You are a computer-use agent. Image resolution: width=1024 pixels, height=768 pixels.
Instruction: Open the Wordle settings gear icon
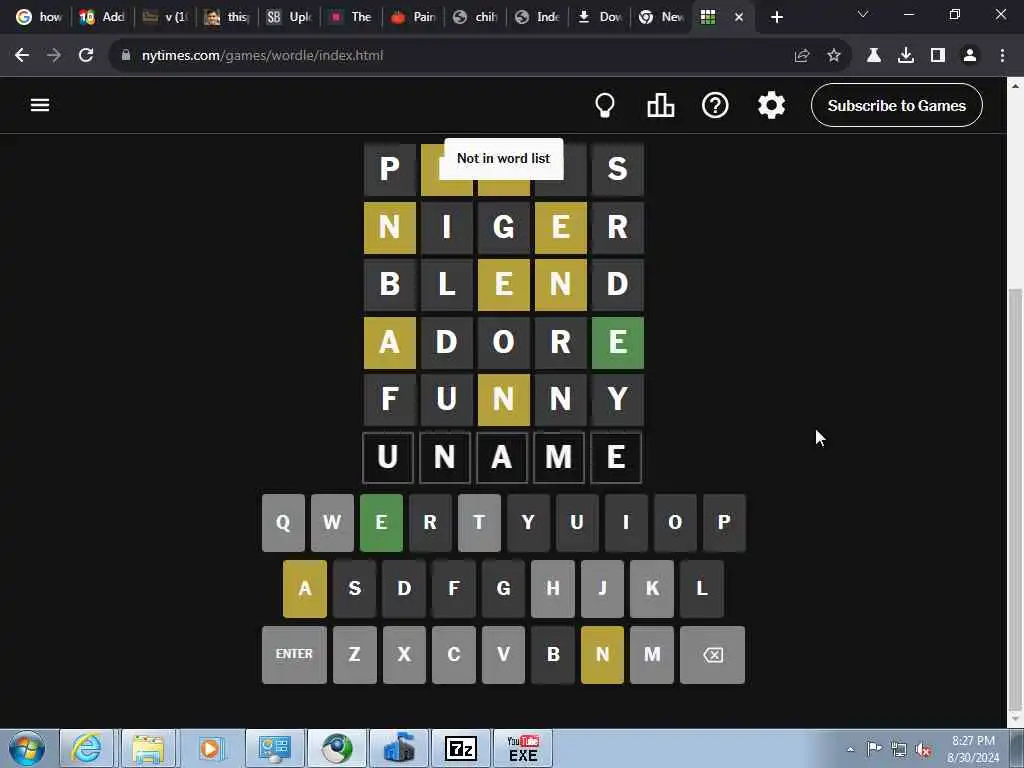771,105
